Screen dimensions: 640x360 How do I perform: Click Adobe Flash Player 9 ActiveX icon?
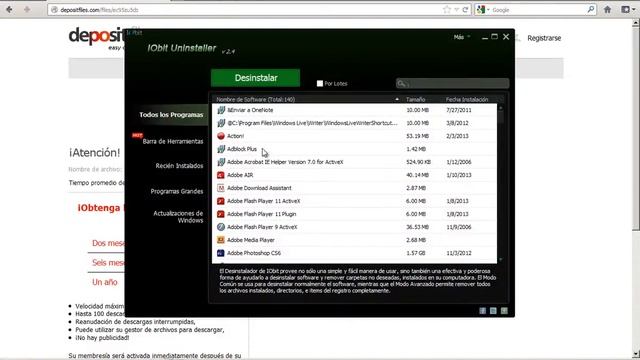[221, 227]
